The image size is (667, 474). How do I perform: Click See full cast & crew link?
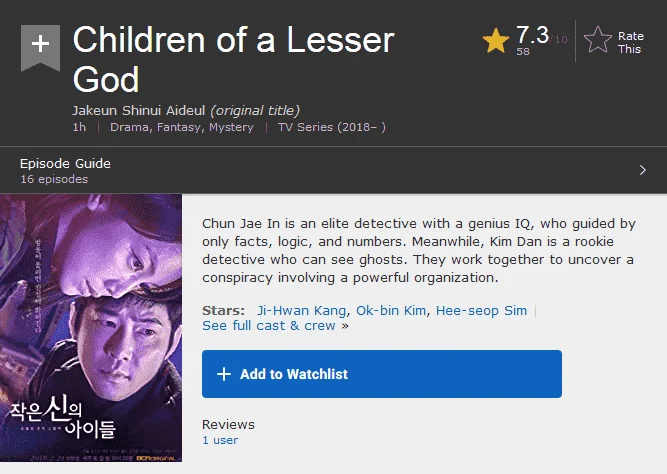coord(269,326)
